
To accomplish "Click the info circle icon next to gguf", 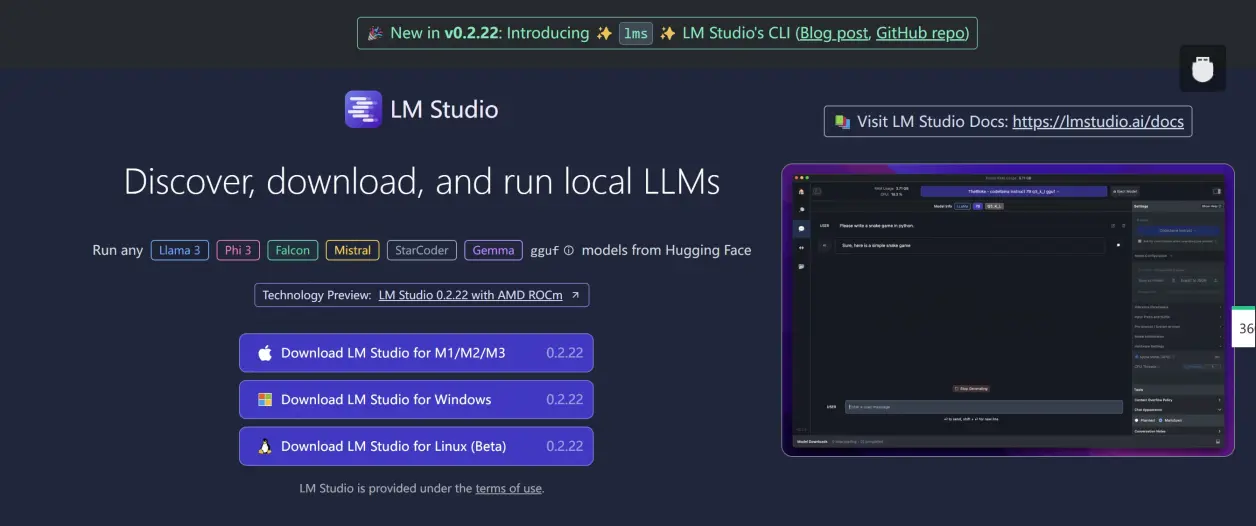I will coord(569,251).
